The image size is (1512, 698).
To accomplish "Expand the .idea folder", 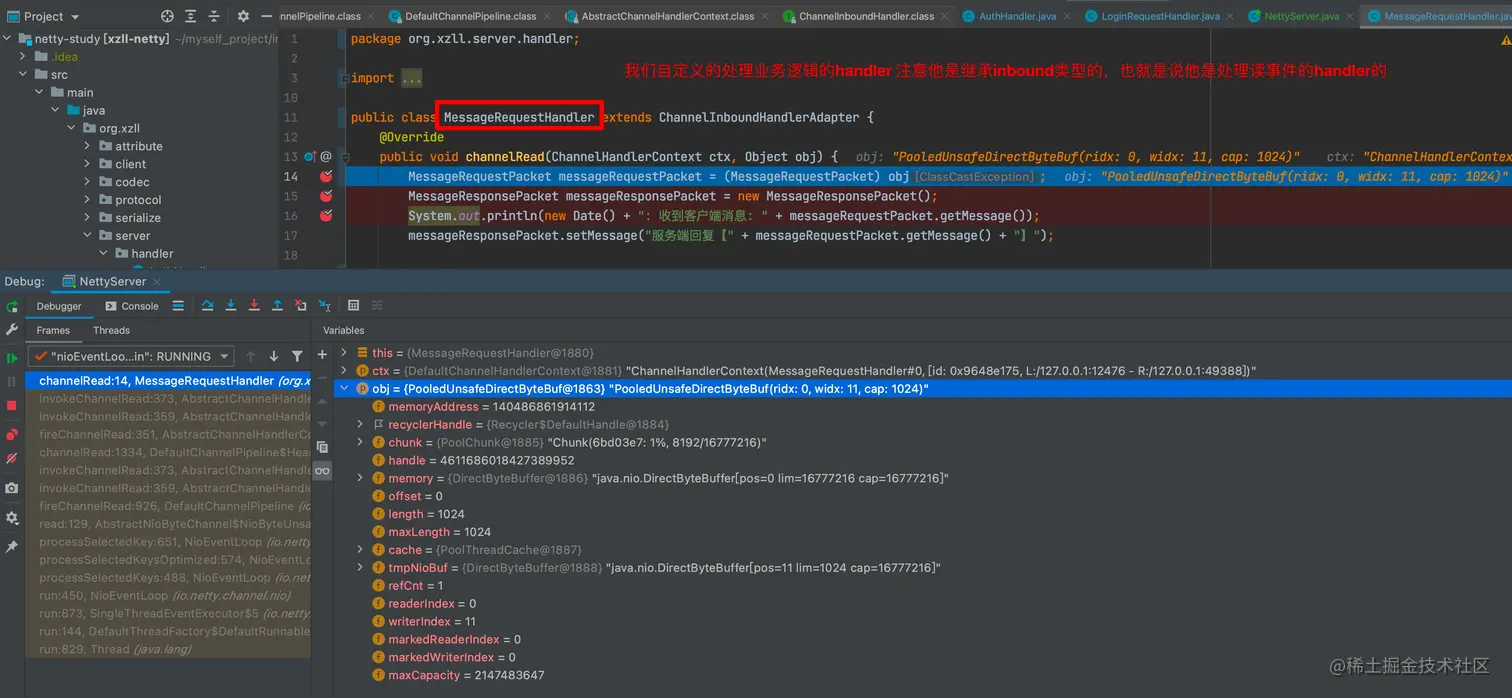I will (23, 57).
